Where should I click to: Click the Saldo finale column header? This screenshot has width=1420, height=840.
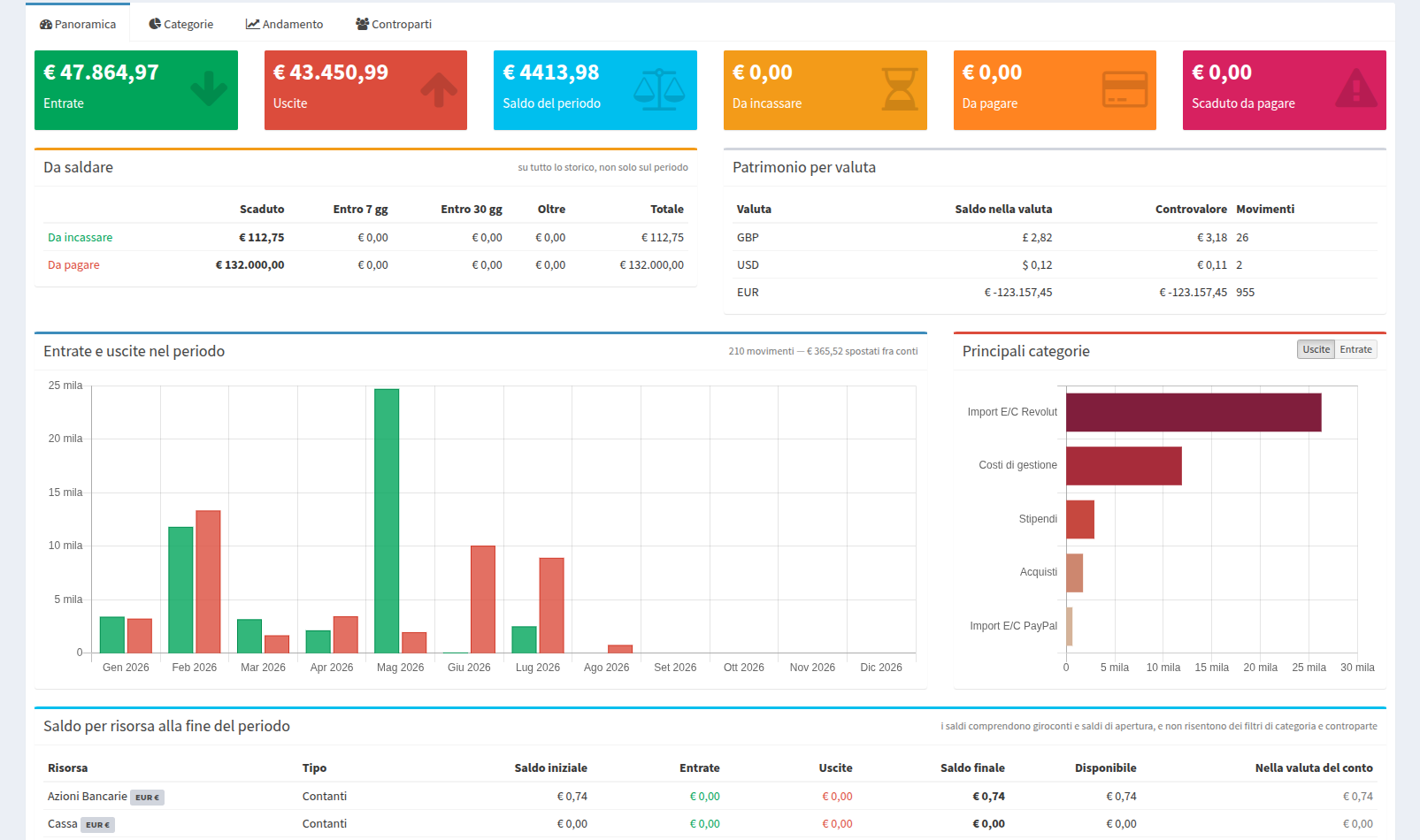(972, 767)
